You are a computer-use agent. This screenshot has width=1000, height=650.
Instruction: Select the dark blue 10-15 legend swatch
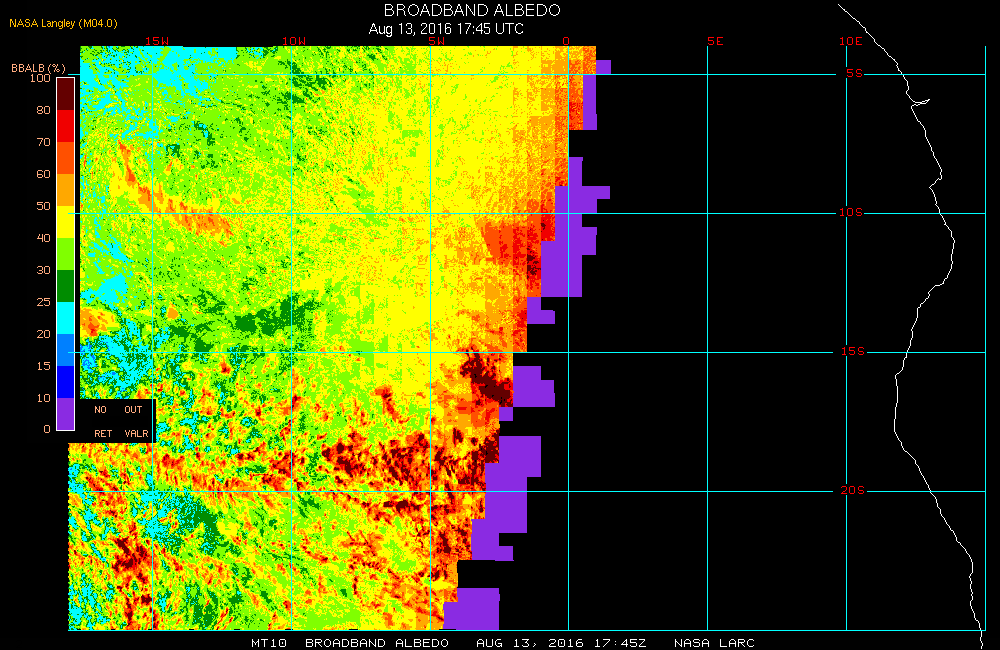pos(66,381)
